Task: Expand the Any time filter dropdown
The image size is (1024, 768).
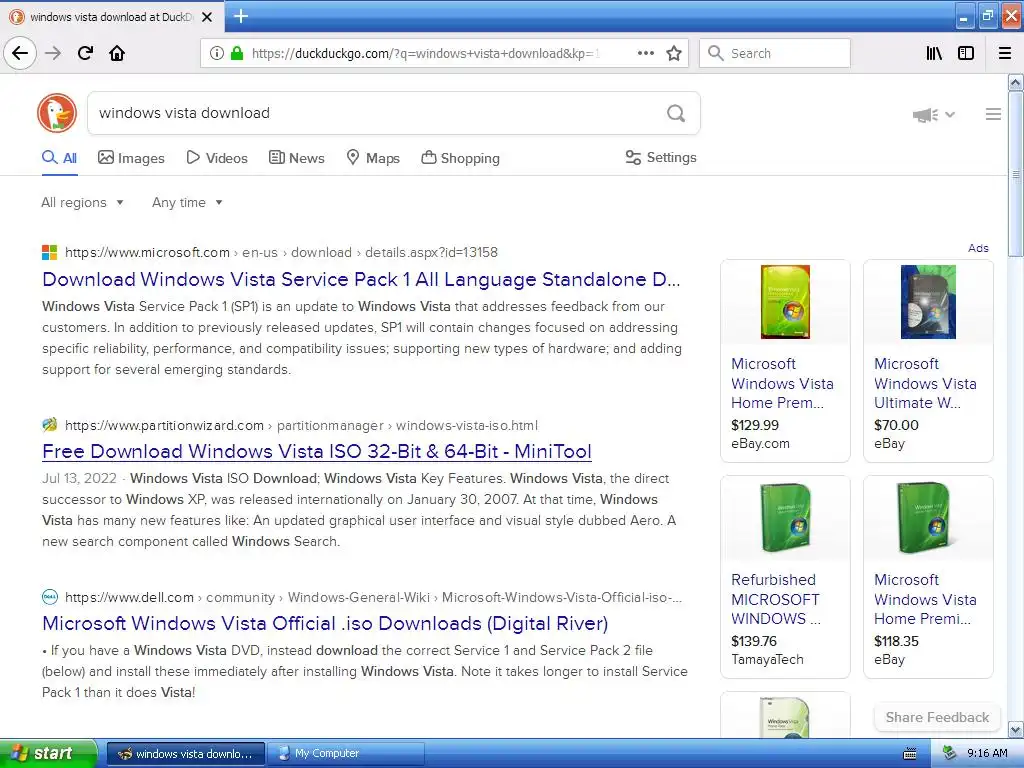Action: tap(187, 202)
